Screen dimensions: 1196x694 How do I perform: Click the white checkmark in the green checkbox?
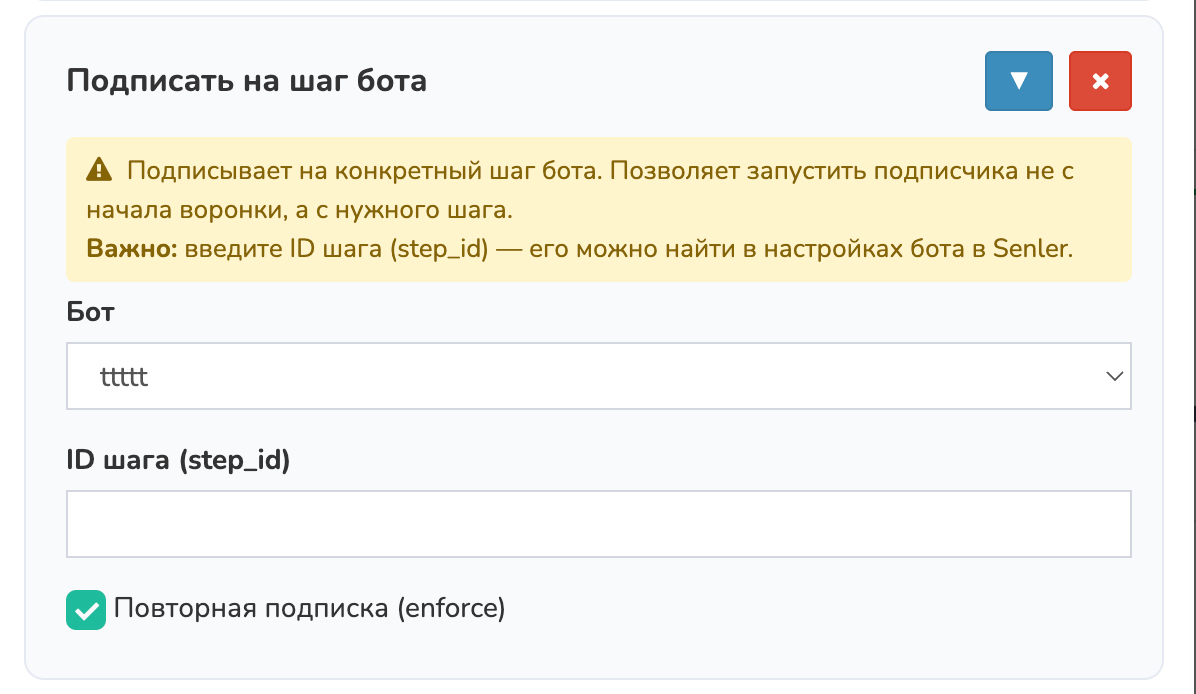(87, 609)
